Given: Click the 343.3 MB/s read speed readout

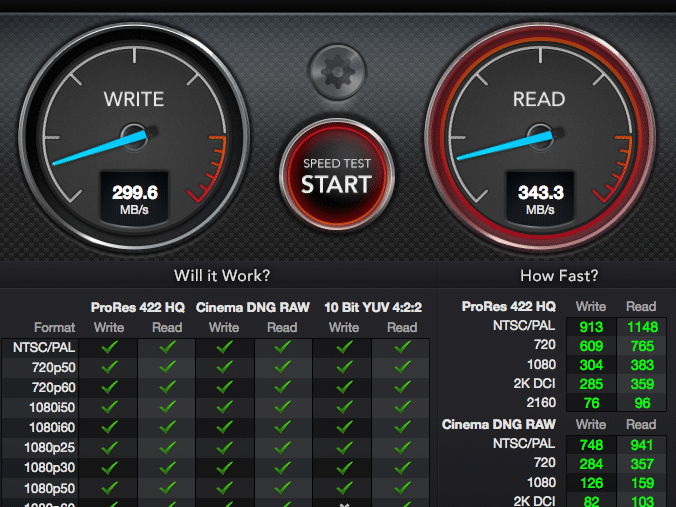Looking at the screenshot, I should pyautogui.click(x=540, y=198).
